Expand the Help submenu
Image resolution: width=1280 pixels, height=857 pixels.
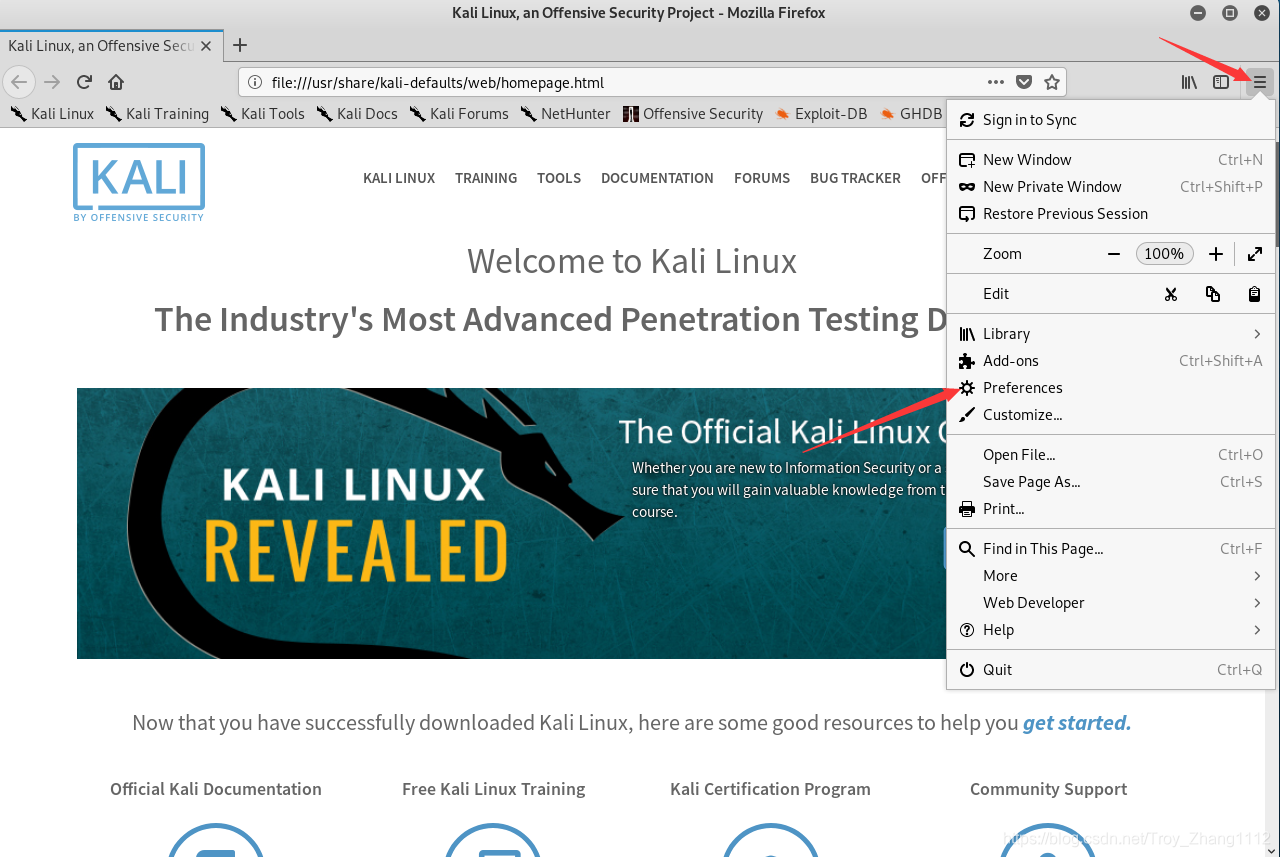click(1111, 630)
